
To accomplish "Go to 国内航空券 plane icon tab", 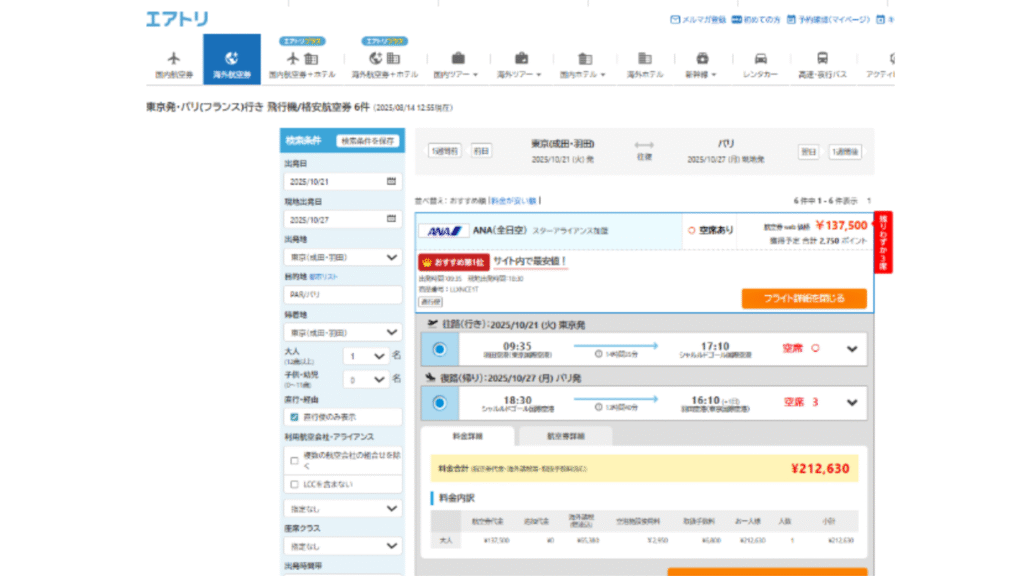I will tap(174, 64).
